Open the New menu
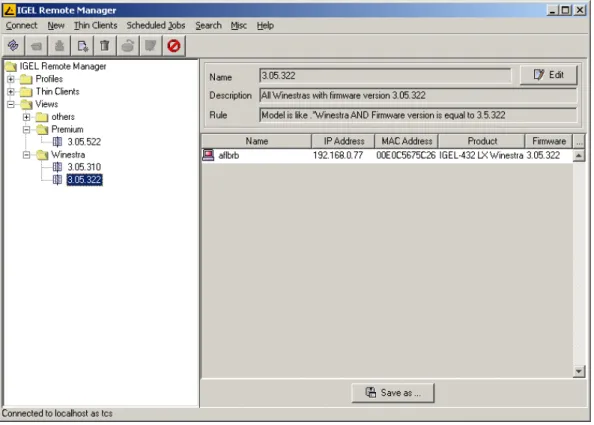The width and height of the screenshot is (594, 425). click(56, 25)
